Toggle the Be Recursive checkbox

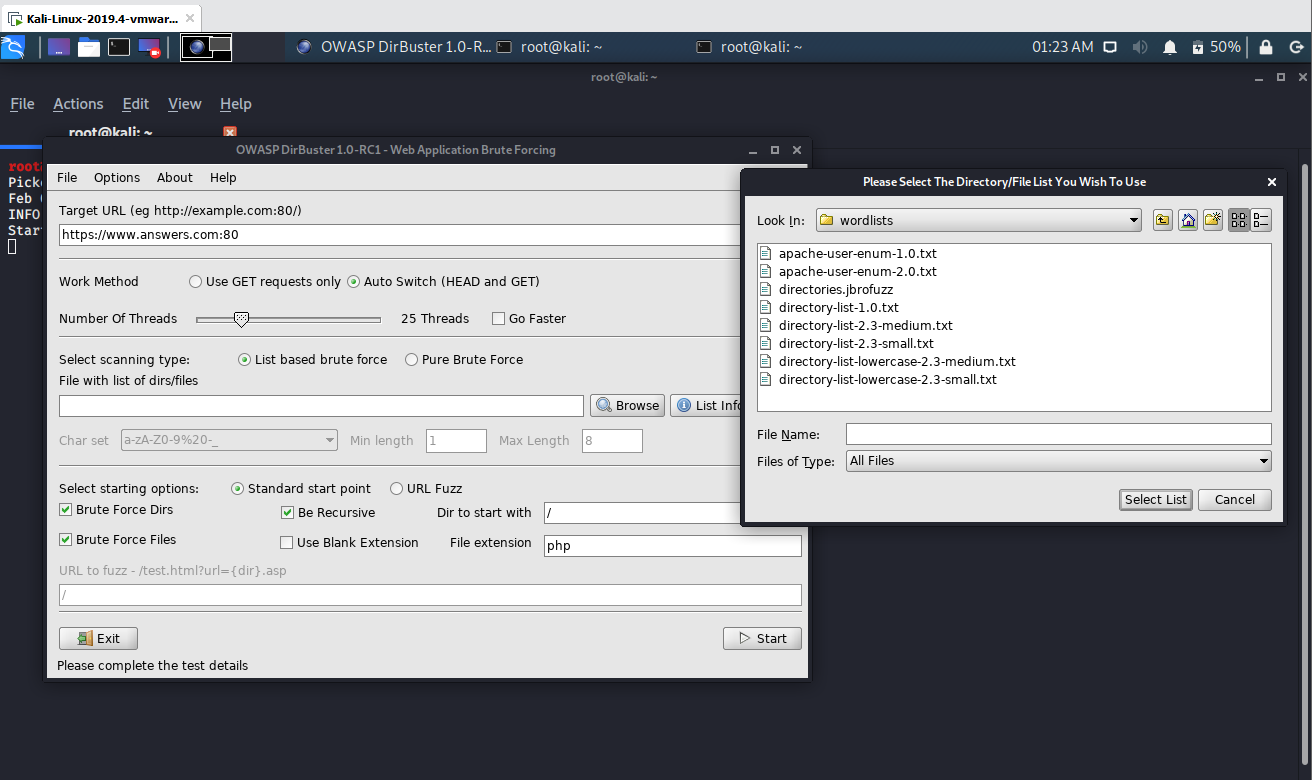[x=328, y=513]
